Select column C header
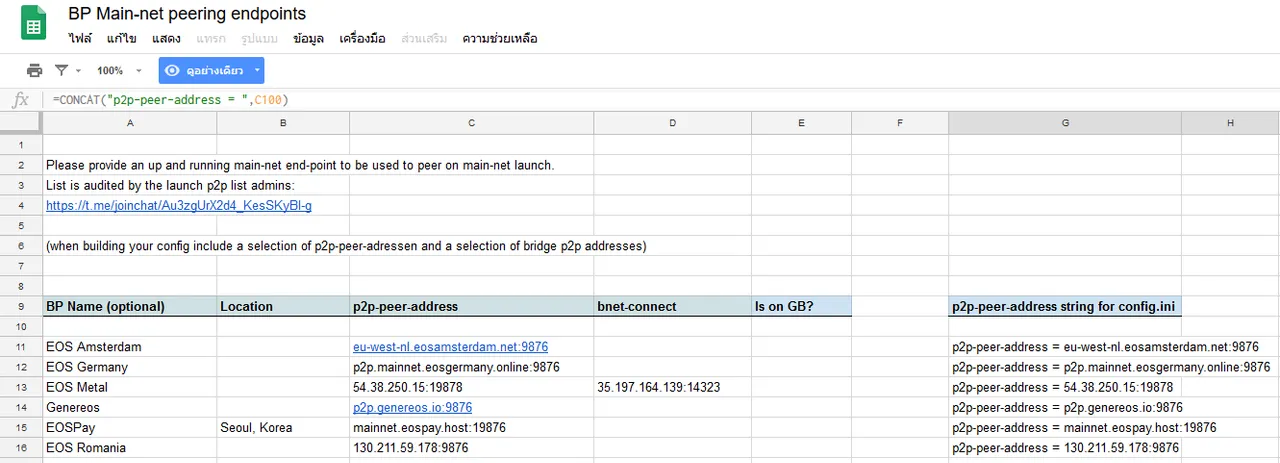The width and height of the screenshot is (1280, 463). point(471,122)
